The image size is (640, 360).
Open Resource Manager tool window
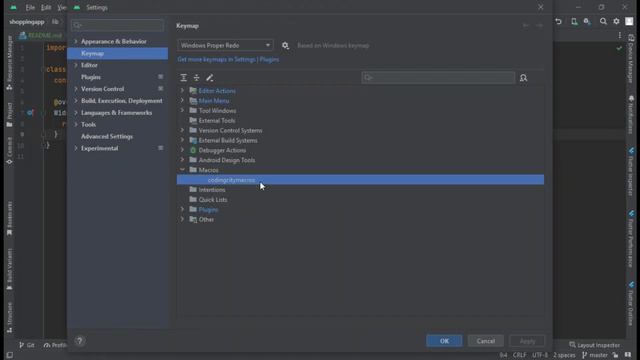(9, 62)
